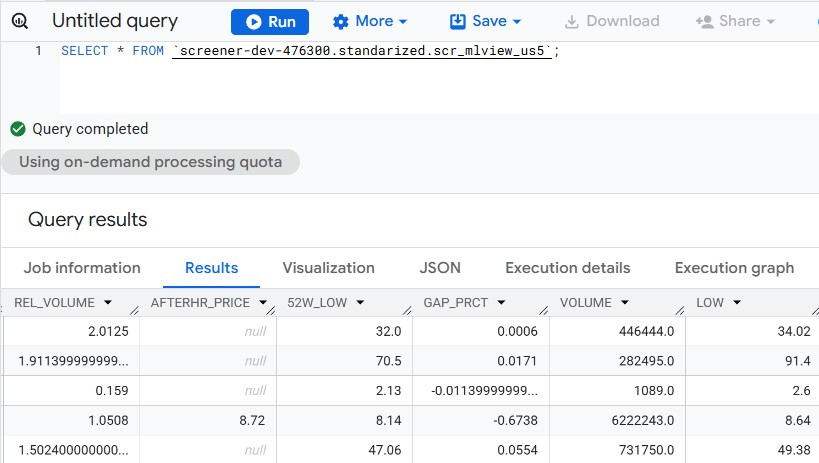The image size is (819, 463).
Task: Click VOLUME column resize handle icon
Action: pos(680,310)
